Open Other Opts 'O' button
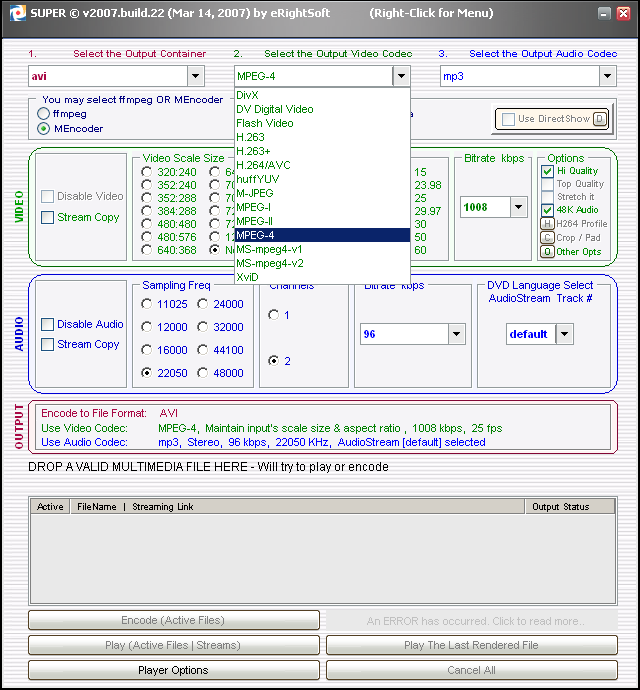 [547, 252]
